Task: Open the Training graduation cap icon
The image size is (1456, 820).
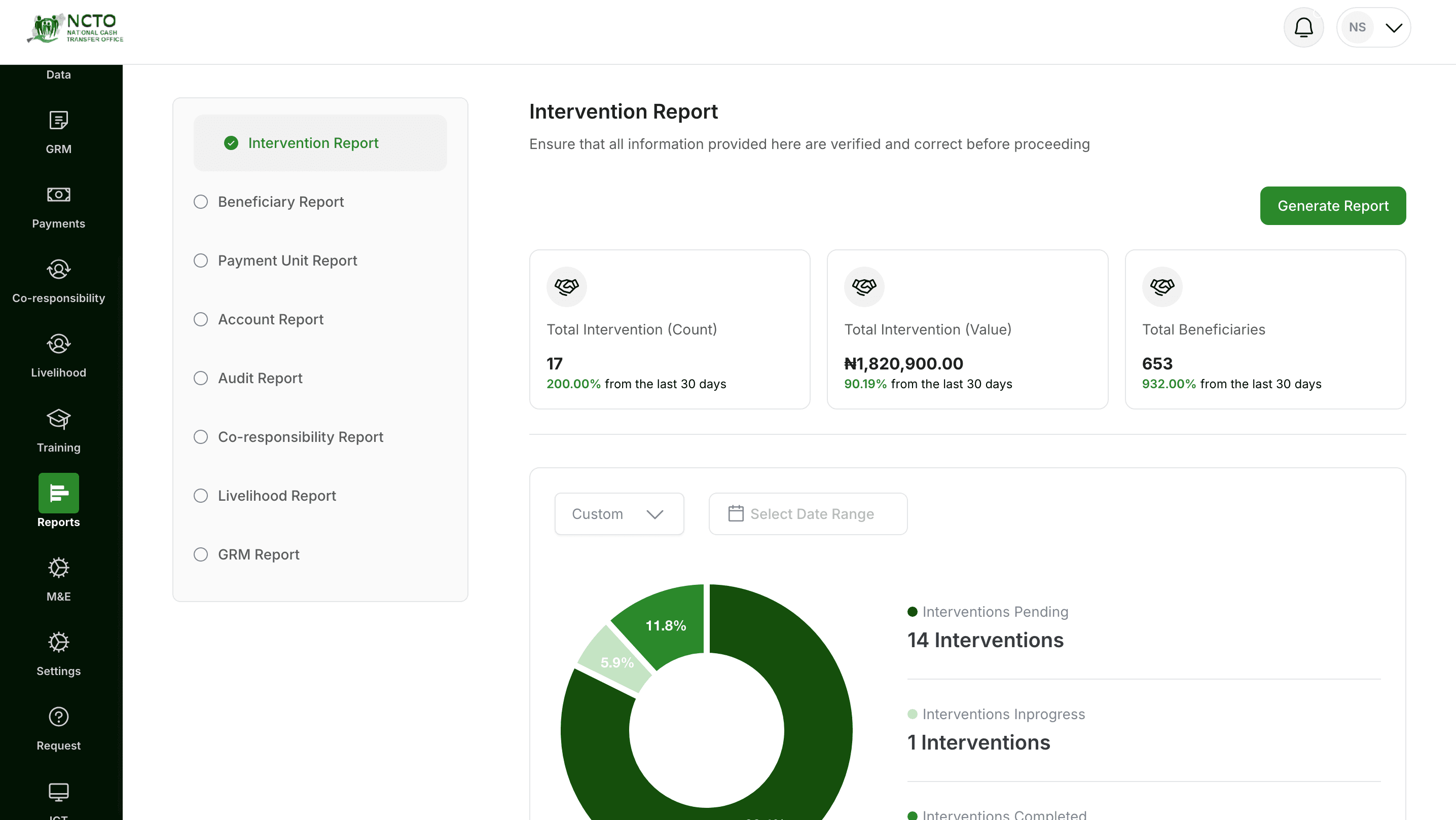Action: [58, 419]
